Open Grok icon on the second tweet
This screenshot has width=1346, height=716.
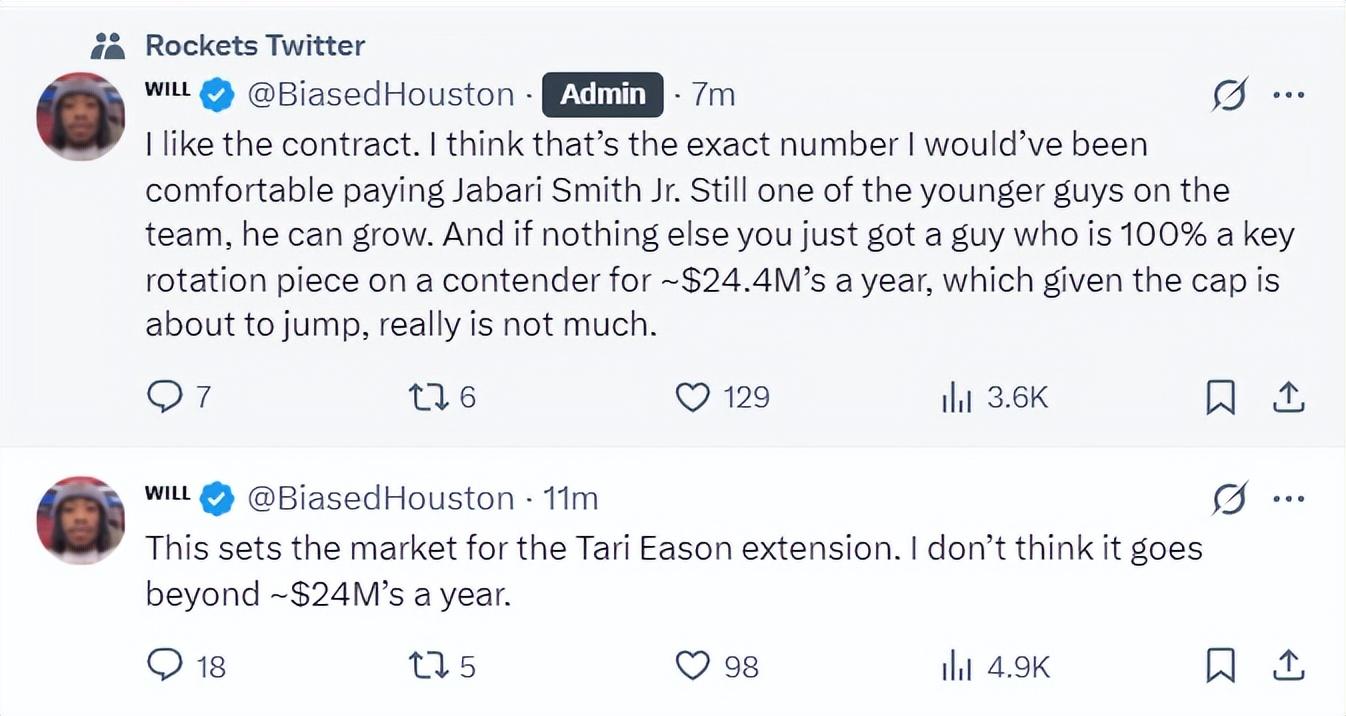click(1228, 498)
